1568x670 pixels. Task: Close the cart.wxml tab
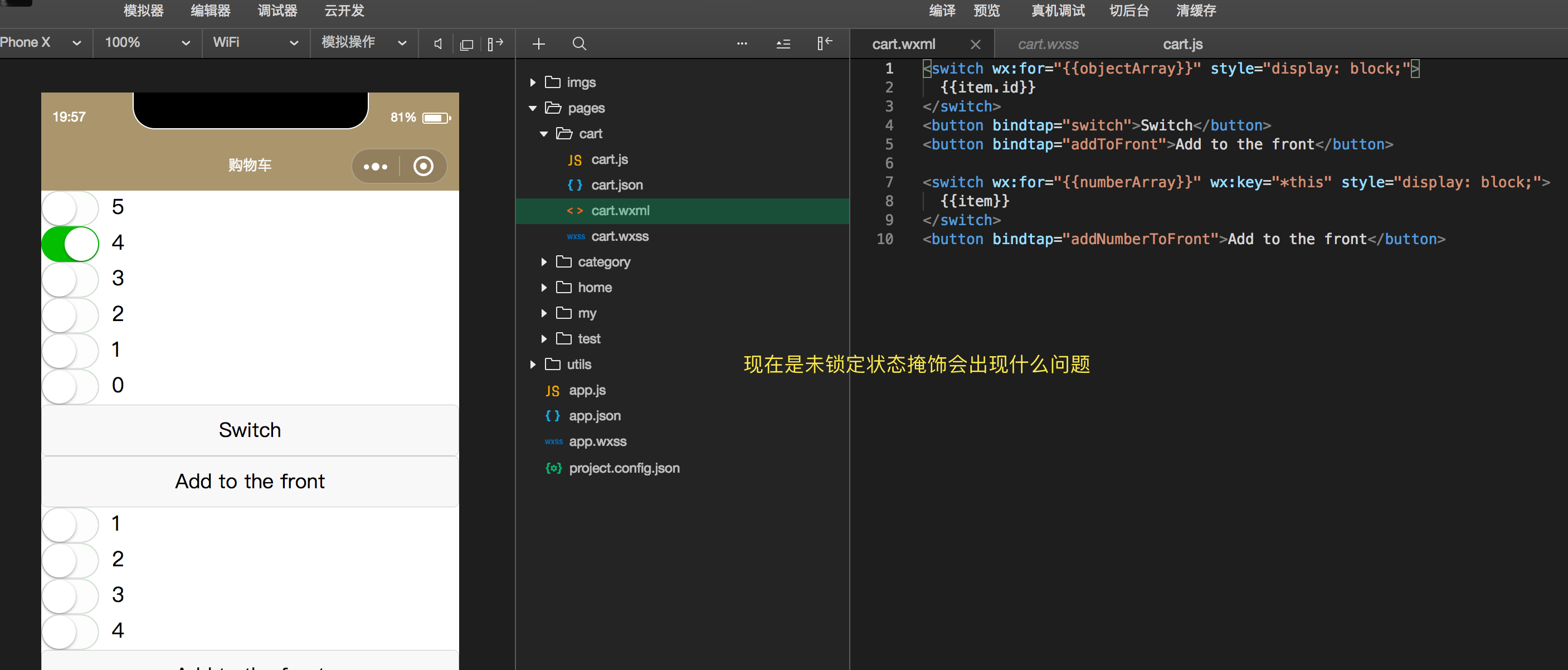pos(975,45)
